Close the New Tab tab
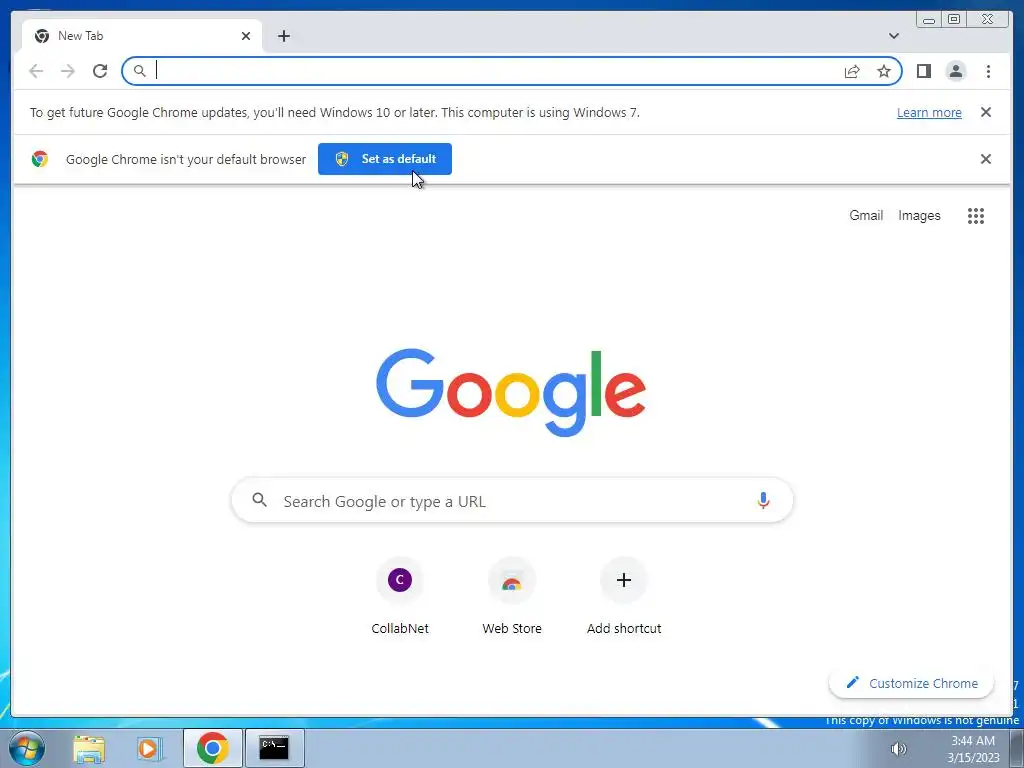Image resolution: width=1024 pixels, height=768 pixels. click(246, 36)
